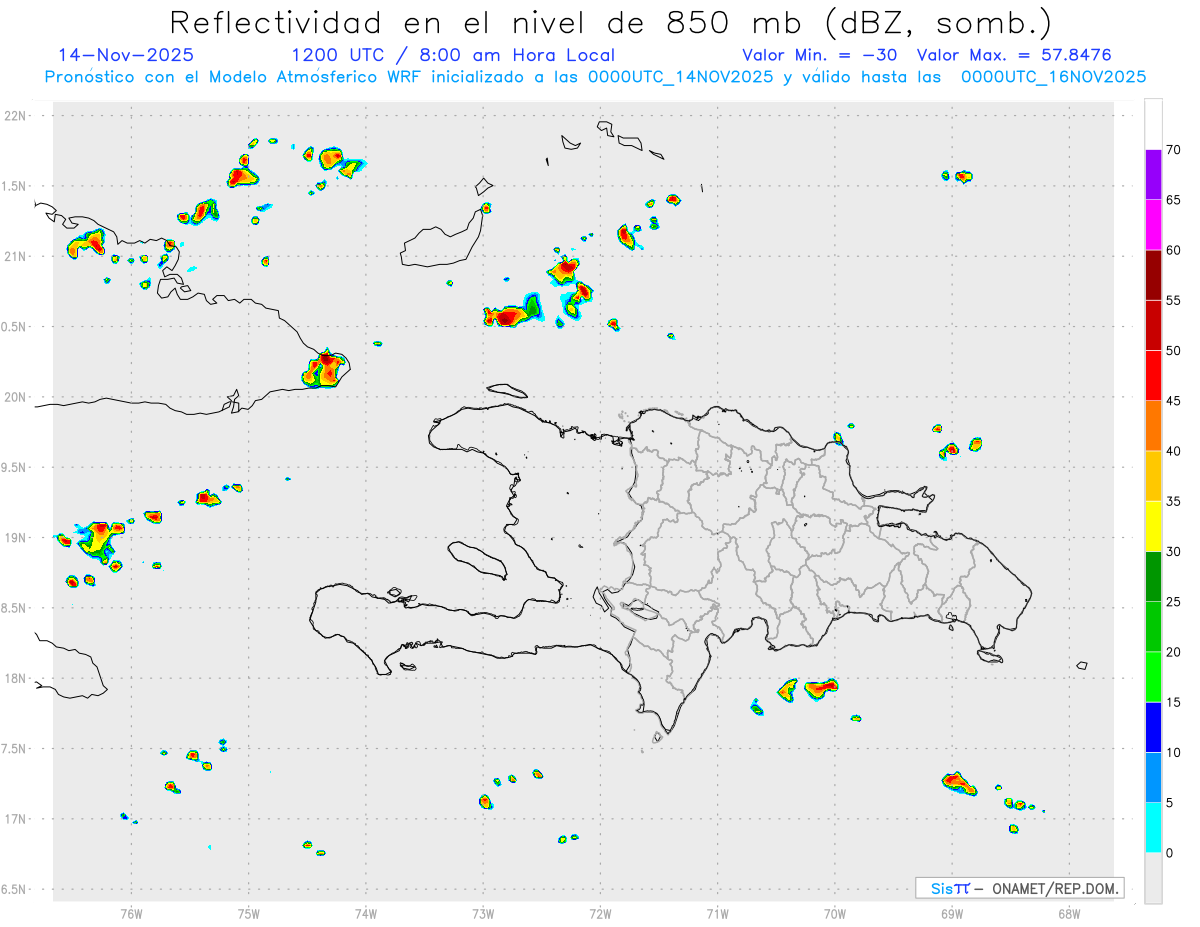Image resolution: width=1200 pixels, height=927 pixels.
Task: Click the '22N' latitude label
Action: (16, 115)
